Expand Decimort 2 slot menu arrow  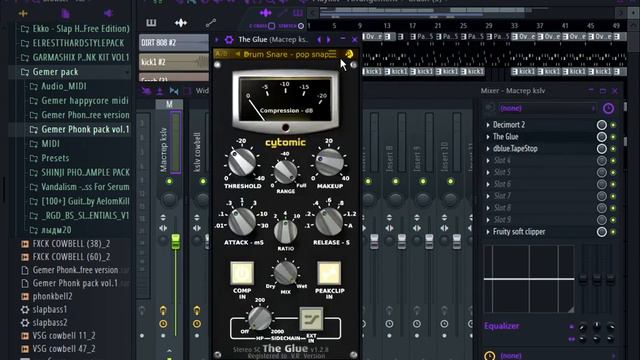[x=488, y=125]
